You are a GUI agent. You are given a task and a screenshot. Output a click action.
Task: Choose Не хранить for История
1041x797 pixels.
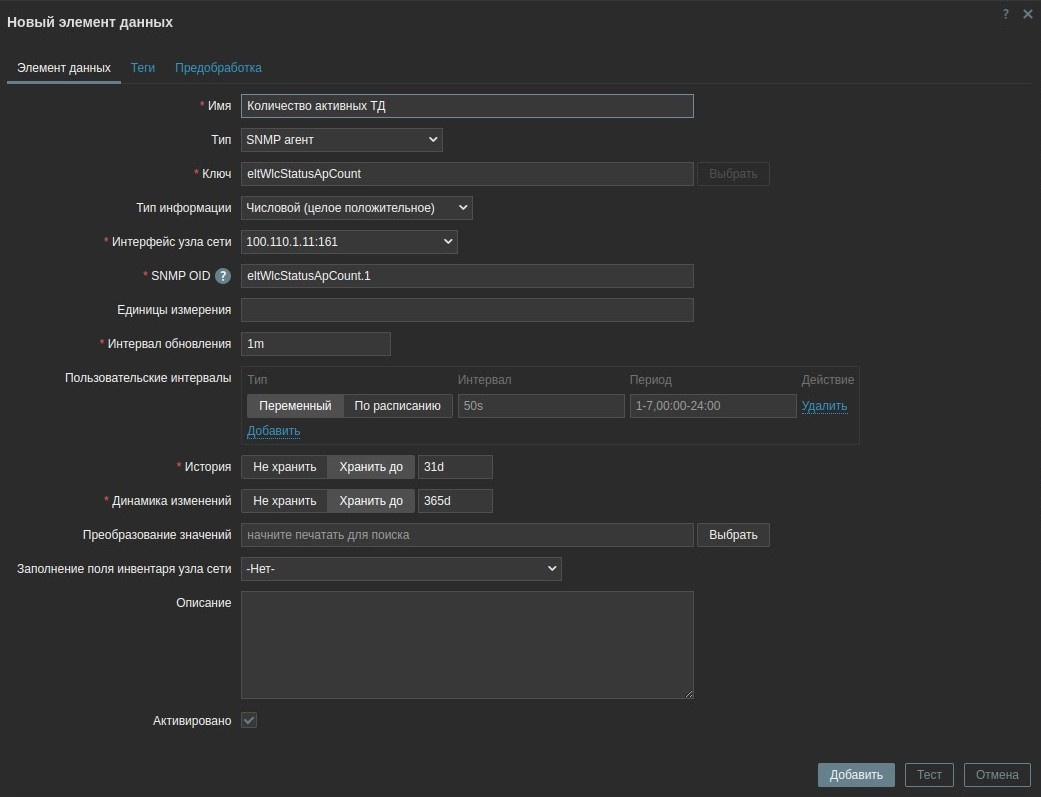coord(284,467)
